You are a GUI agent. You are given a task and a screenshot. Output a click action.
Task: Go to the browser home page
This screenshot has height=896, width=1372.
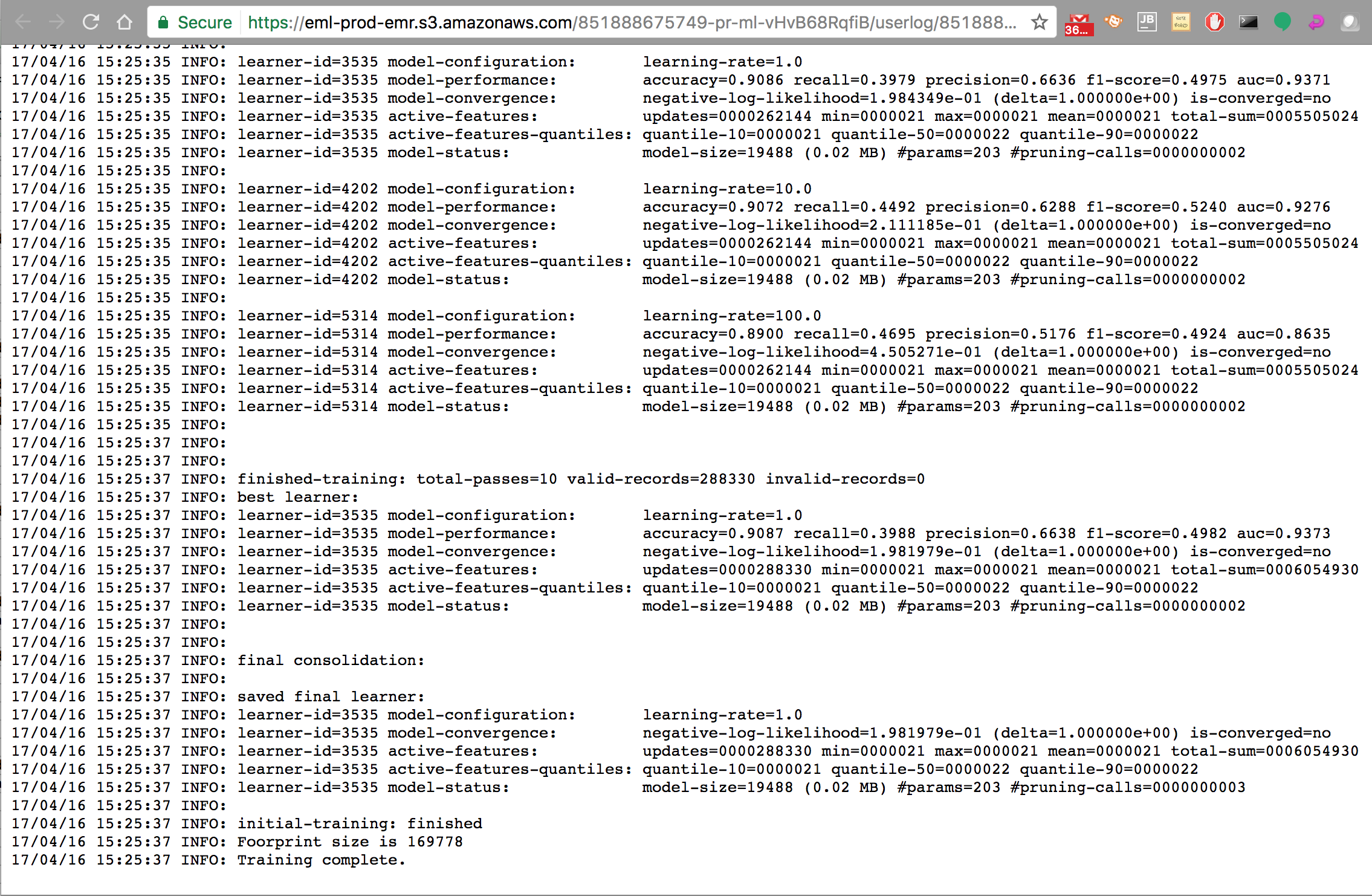125,22
